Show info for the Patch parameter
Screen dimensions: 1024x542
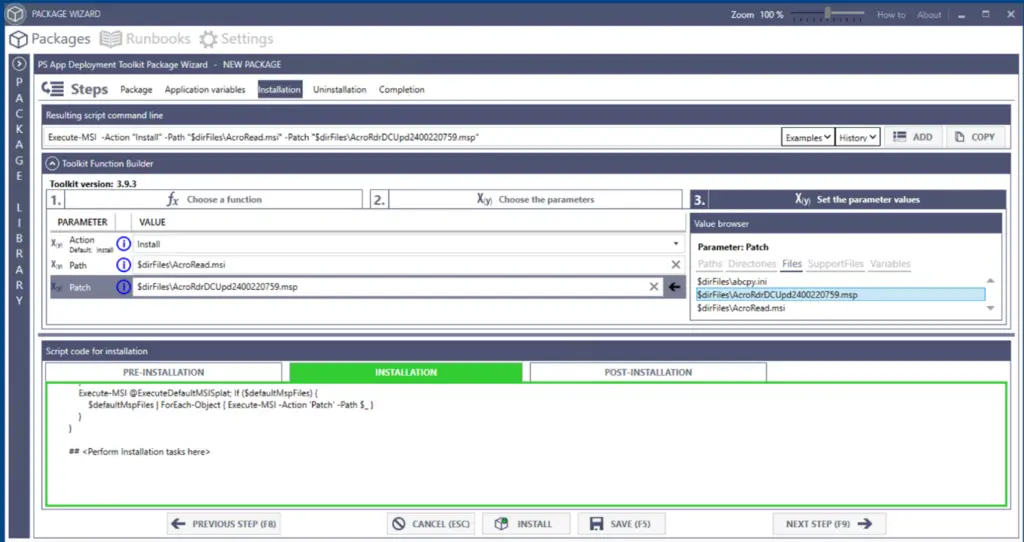coord(123,287)
